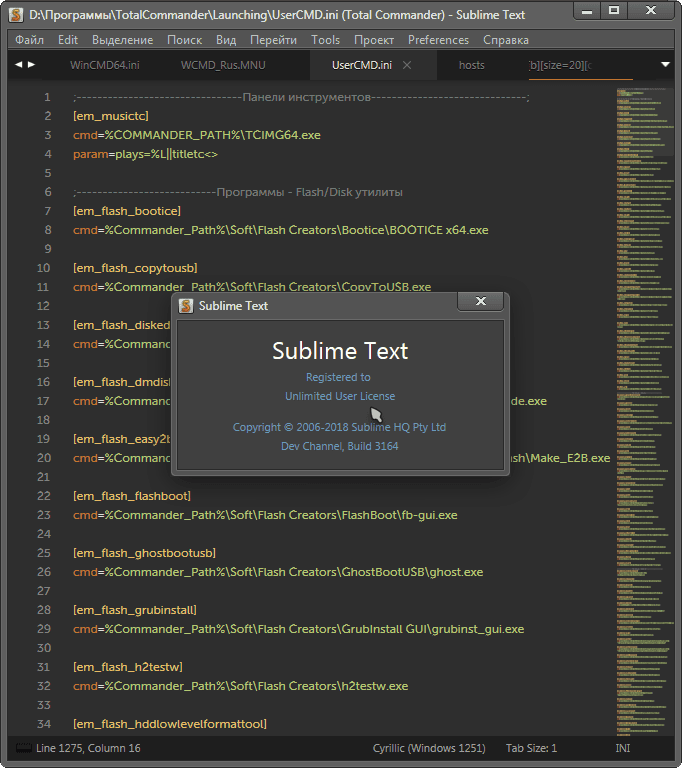This screenshot has width=682, height=768.
Task: Click the ghost.exe cmd line
Action: pos(278,572)
